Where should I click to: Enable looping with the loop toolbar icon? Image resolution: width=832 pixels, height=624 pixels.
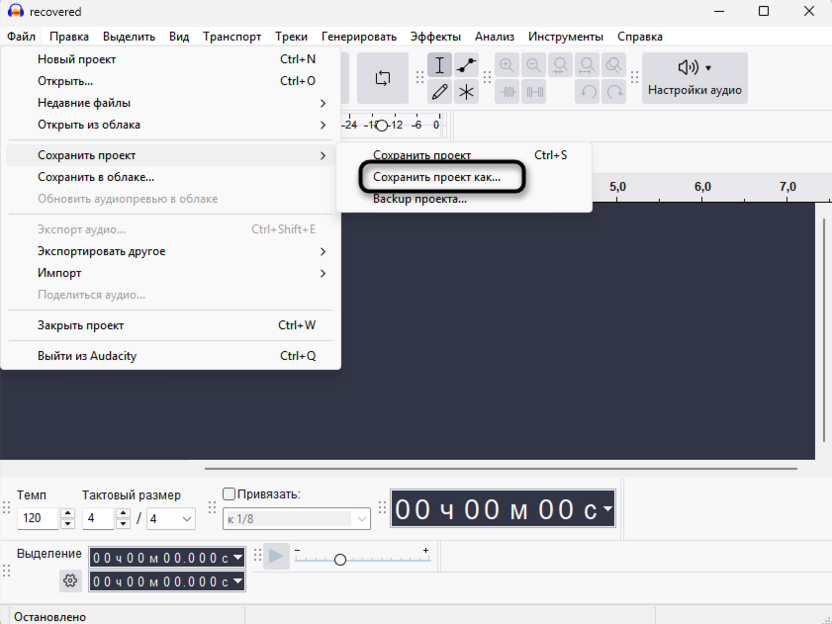[x=383, y=77]
